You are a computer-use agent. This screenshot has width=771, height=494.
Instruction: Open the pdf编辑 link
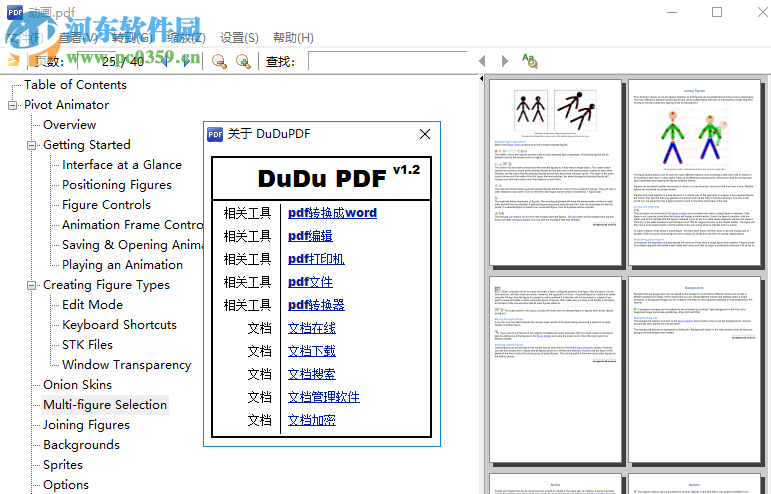[x=310, y=236]
